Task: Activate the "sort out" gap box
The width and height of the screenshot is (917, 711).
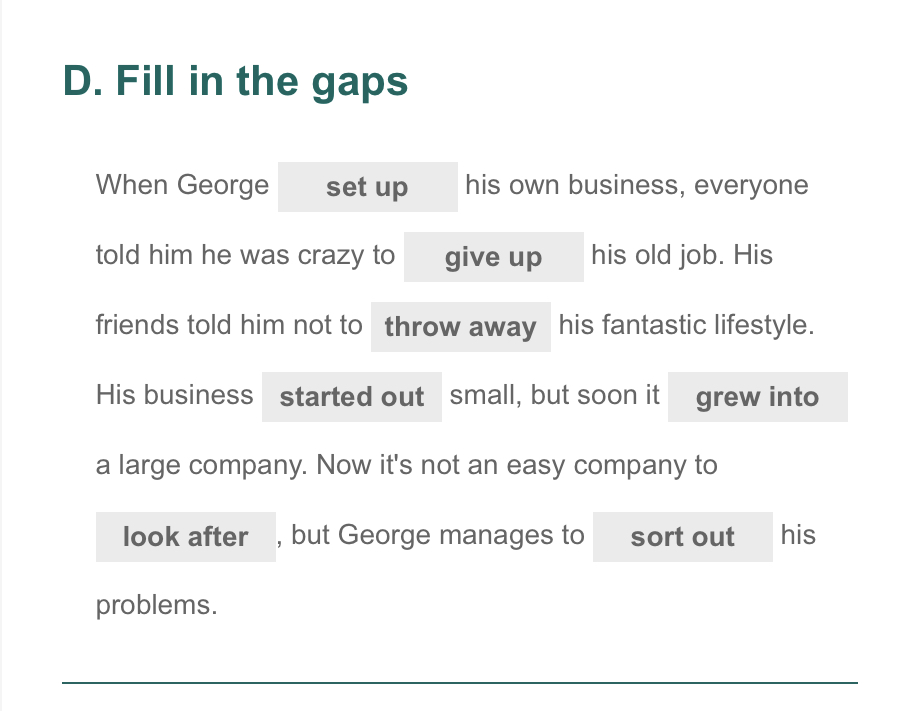Action: tap(682, 537)
